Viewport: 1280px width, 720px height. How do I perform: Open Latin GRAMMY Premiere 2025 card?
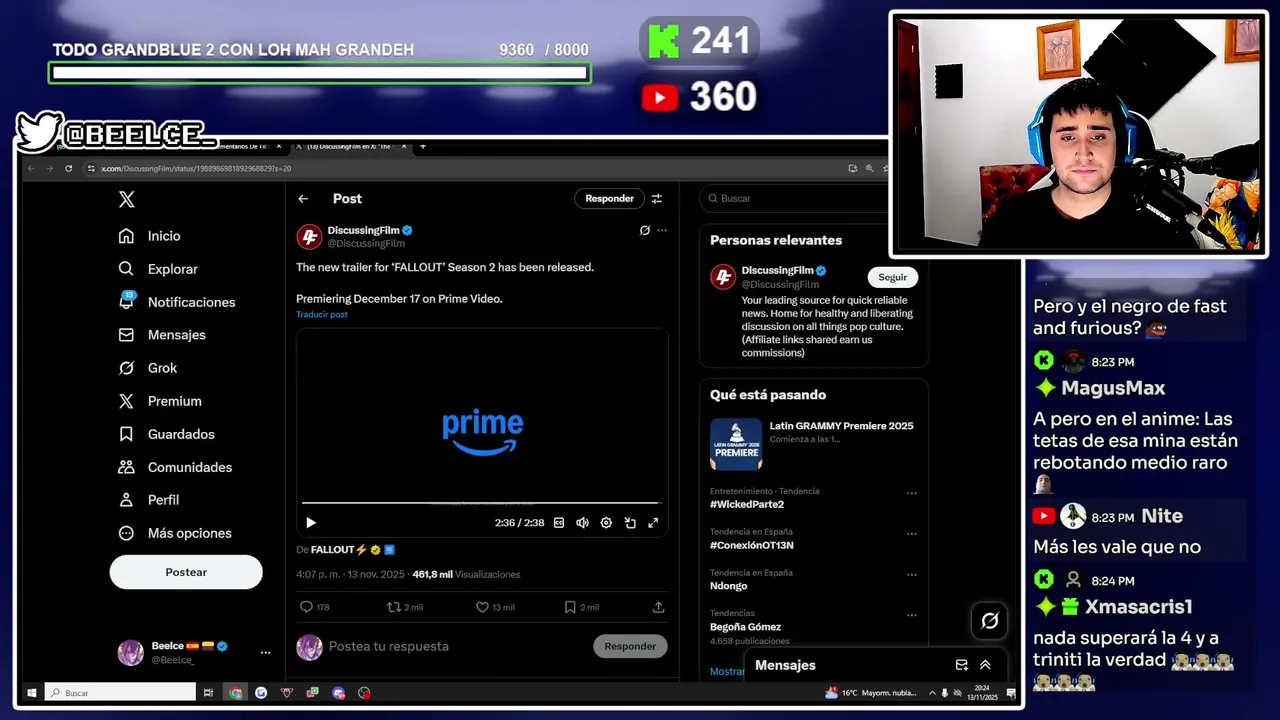tap(812, 444)
